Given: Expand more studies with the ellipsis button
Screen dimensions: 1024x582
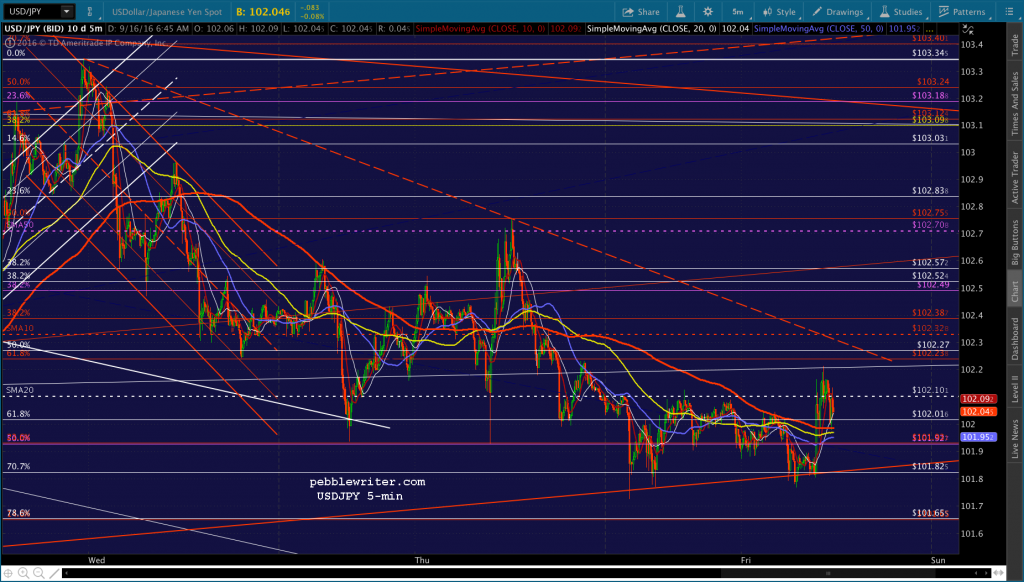Looking at the screenshot, I should pyautogui.click(x=929, y=29).
